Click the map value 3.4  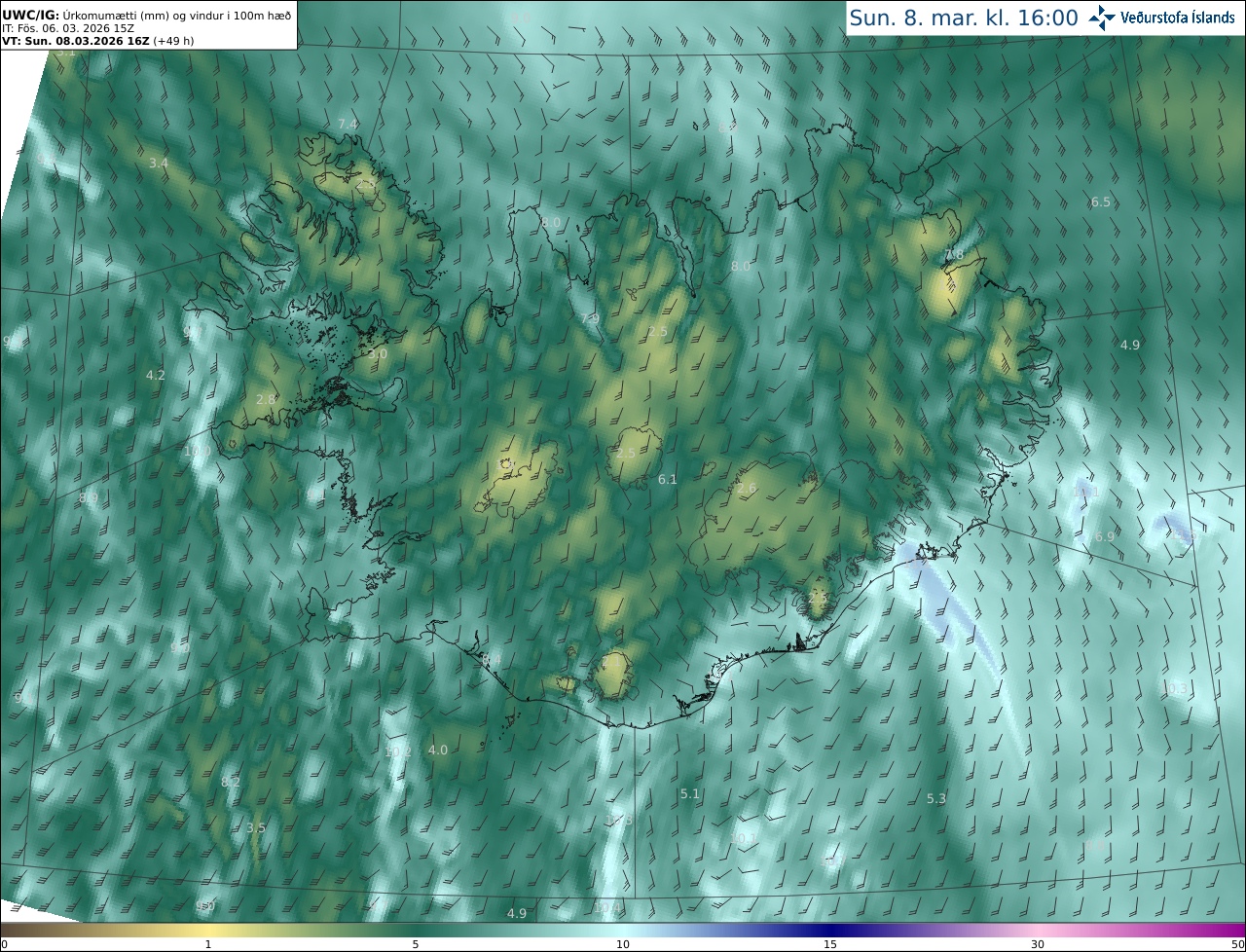click(x=159, y=164)
